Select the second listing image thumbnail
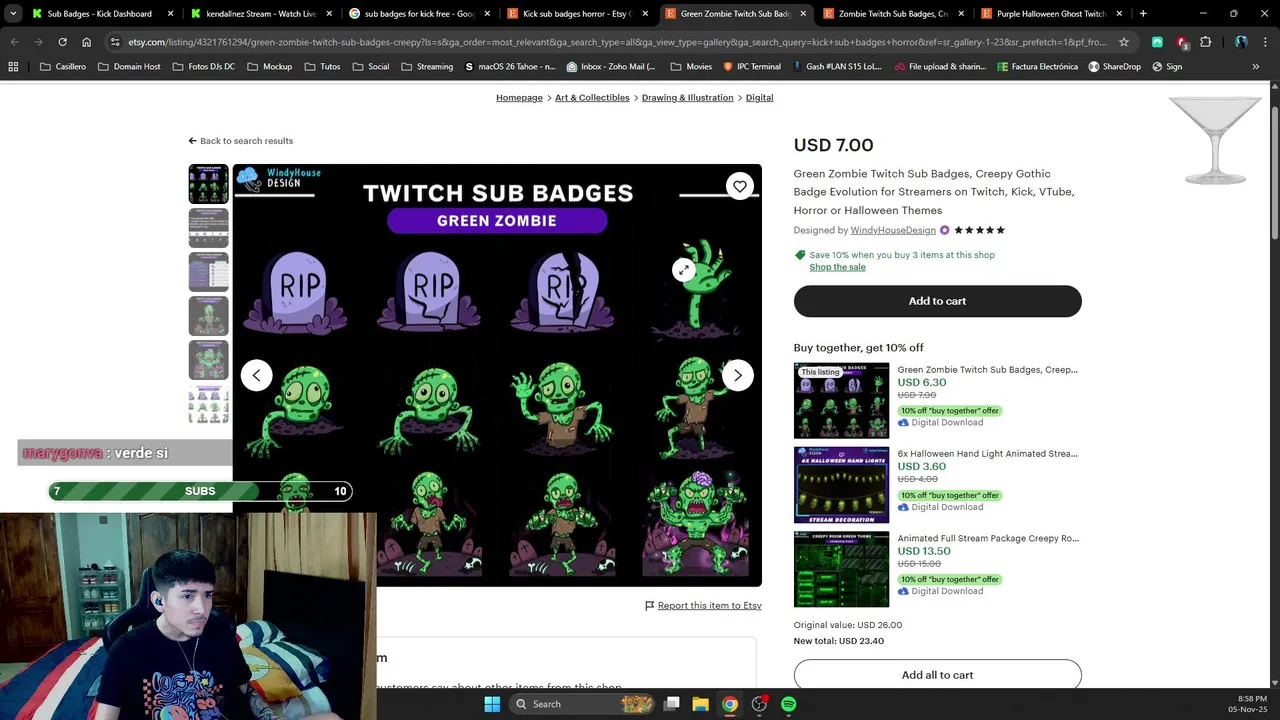 209,228
